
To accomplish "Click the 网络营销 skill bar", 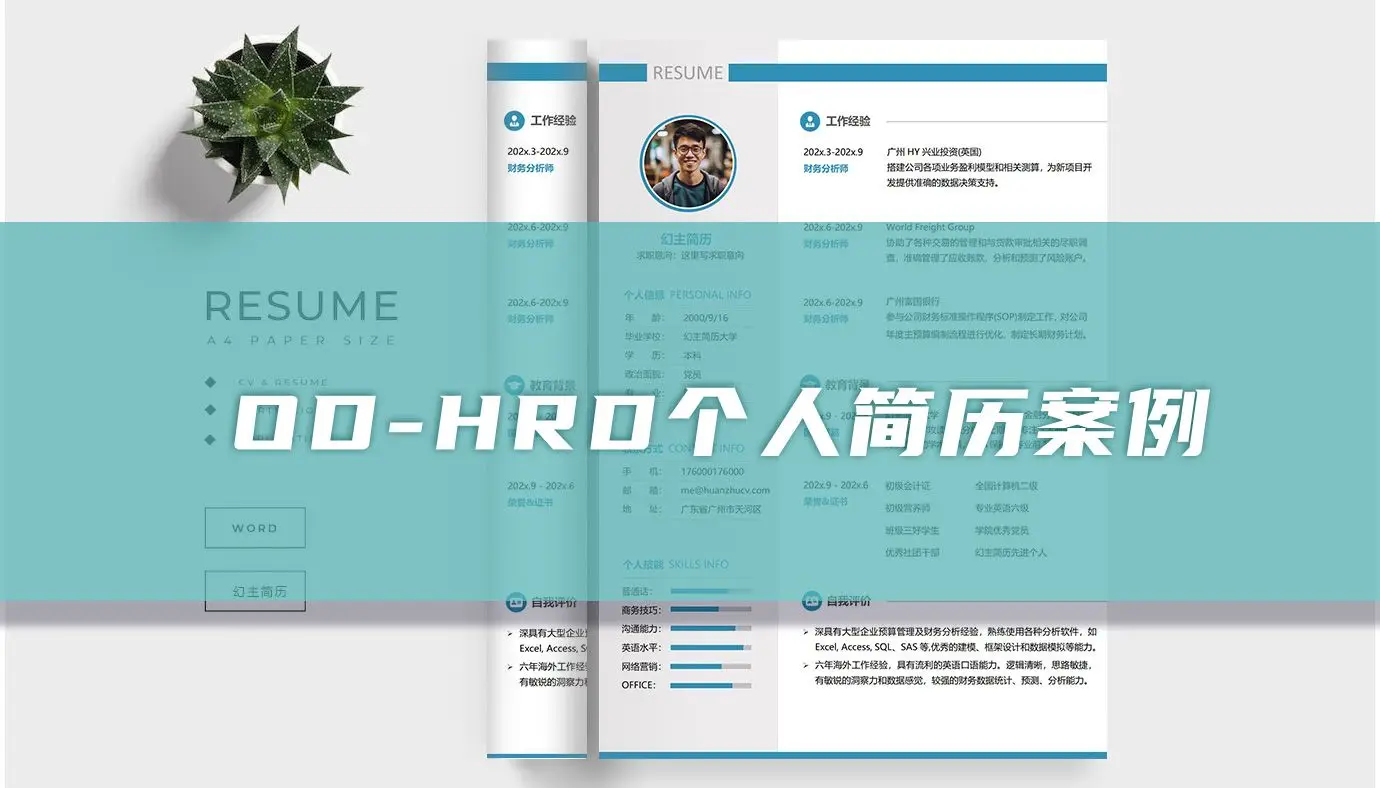I will [711, 666].
